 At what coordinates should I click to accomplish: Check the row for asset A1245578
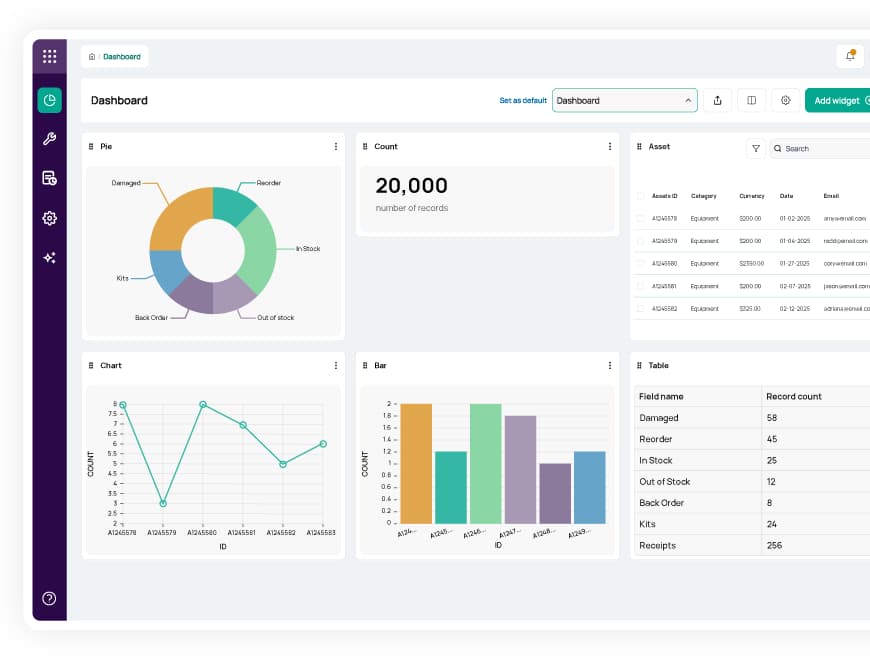(640, 219)
